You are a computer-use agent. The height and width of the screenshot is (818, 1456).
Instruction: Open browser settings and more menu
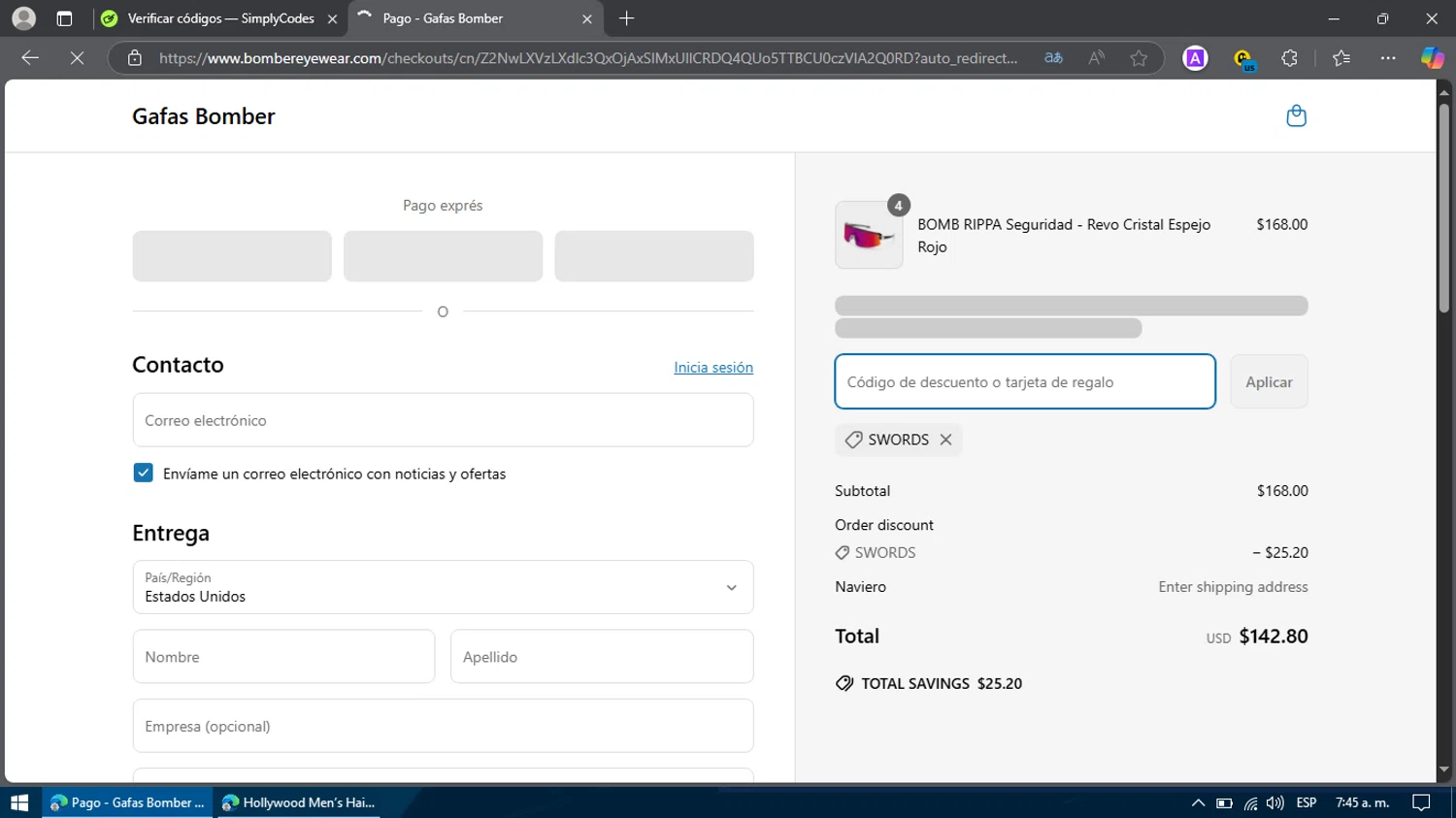(x=1388, y=58)
